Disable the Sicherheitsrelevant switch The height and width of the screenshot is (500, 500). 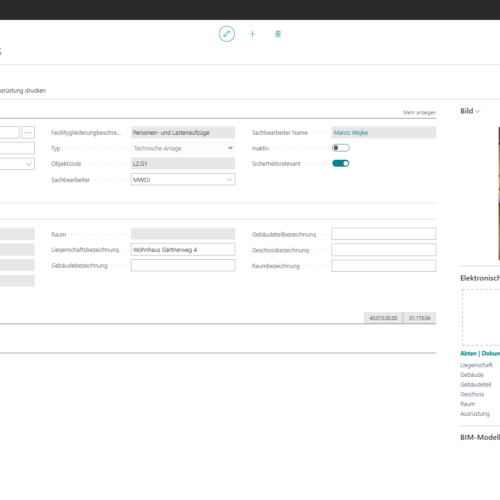coord(341,163)
